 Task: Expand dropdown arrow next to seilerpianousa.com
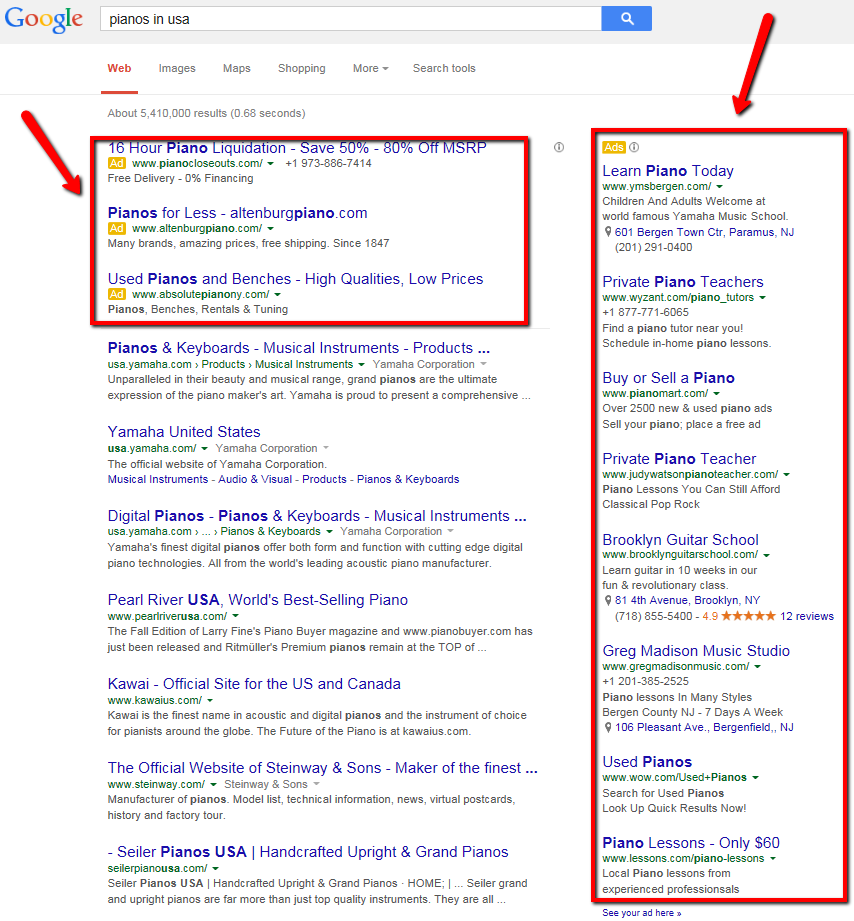pos(215,869)
